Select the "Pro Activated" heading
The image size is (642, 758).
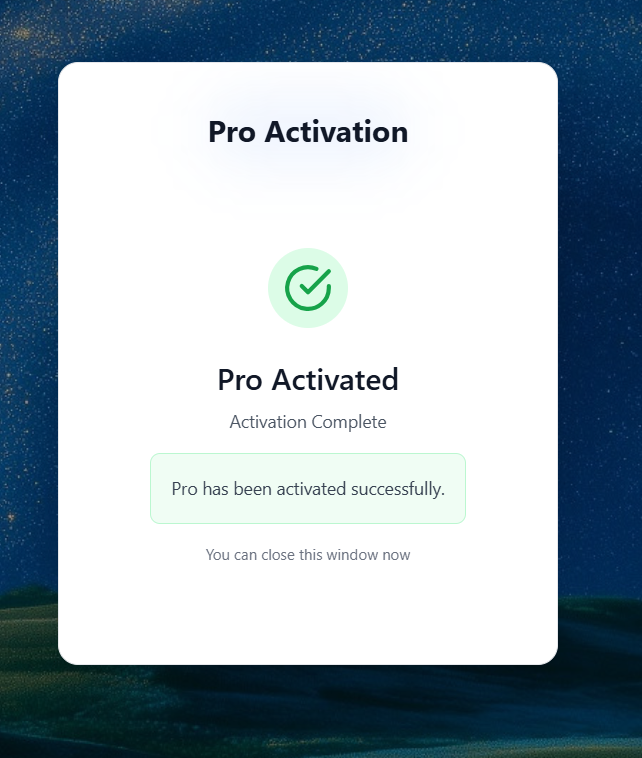308,379
